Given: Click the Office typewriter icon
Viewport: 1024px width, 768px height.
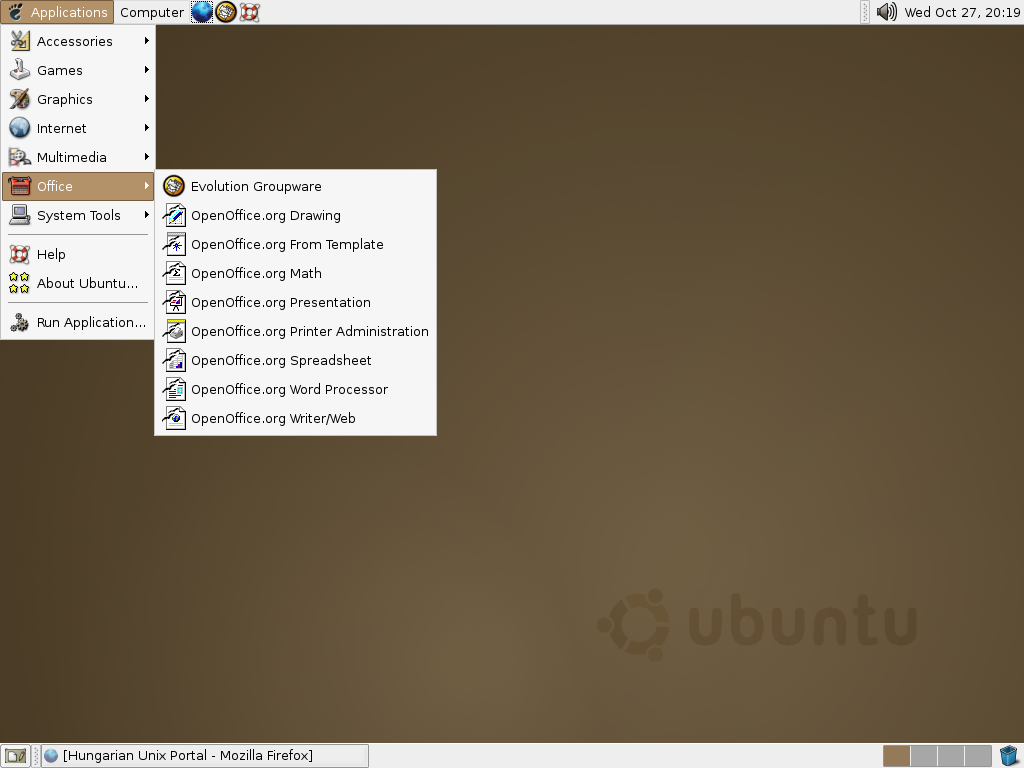Looking at the screenshot, I should [20, 186].
